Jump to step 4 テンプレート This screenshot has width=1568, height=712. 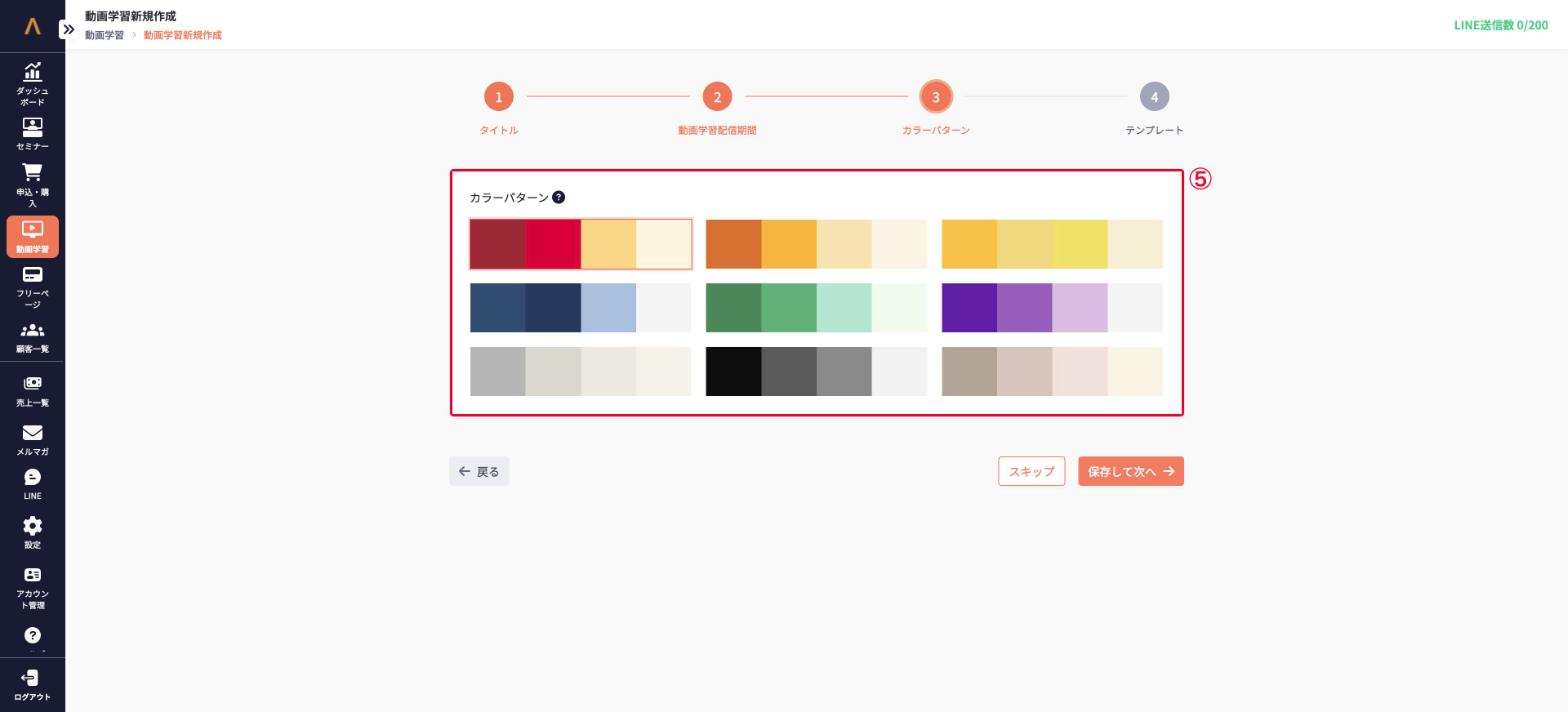[1154, 96]
